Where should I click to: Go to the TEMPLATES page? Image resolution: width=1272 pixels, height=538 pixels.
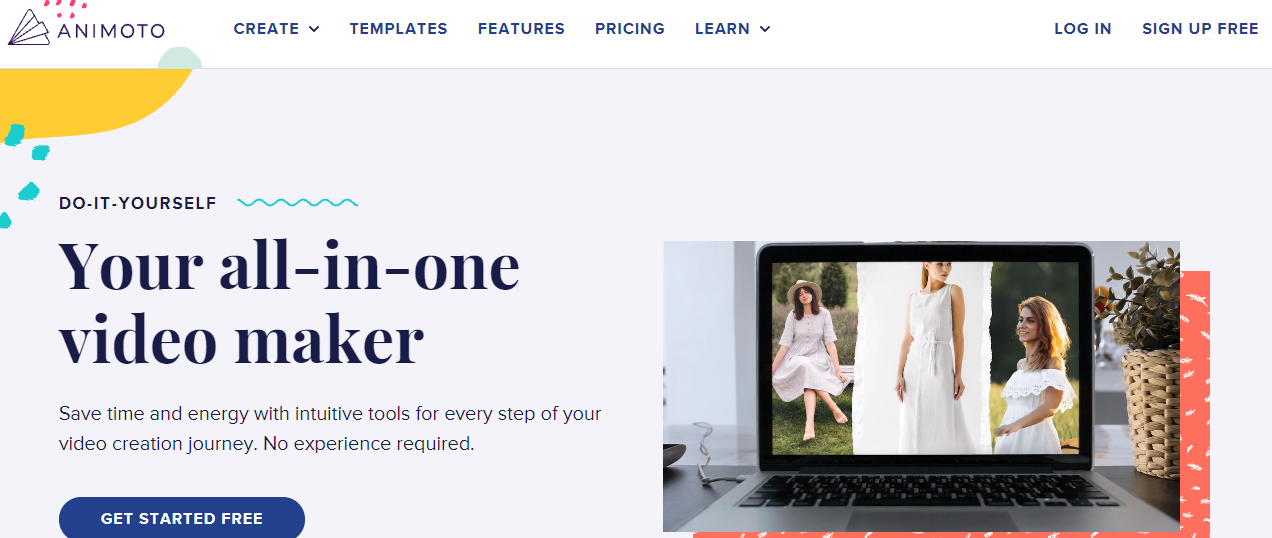(x=399, y=29)
